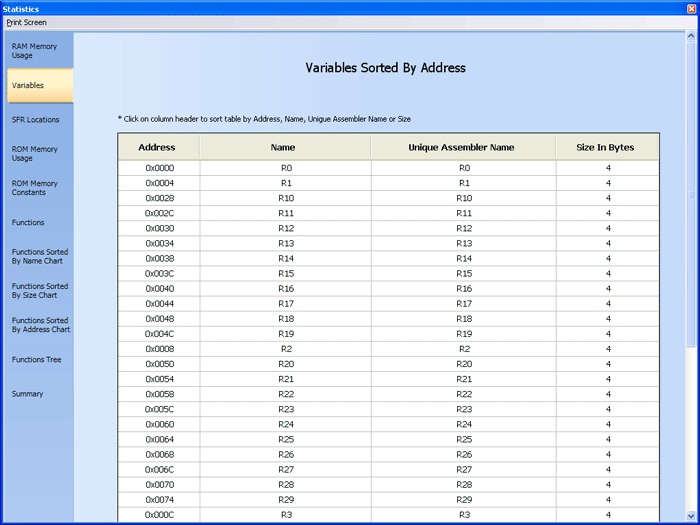Select address cell 0x0060
The width and height of the screenshot is (700, 525).
(159, 424)
